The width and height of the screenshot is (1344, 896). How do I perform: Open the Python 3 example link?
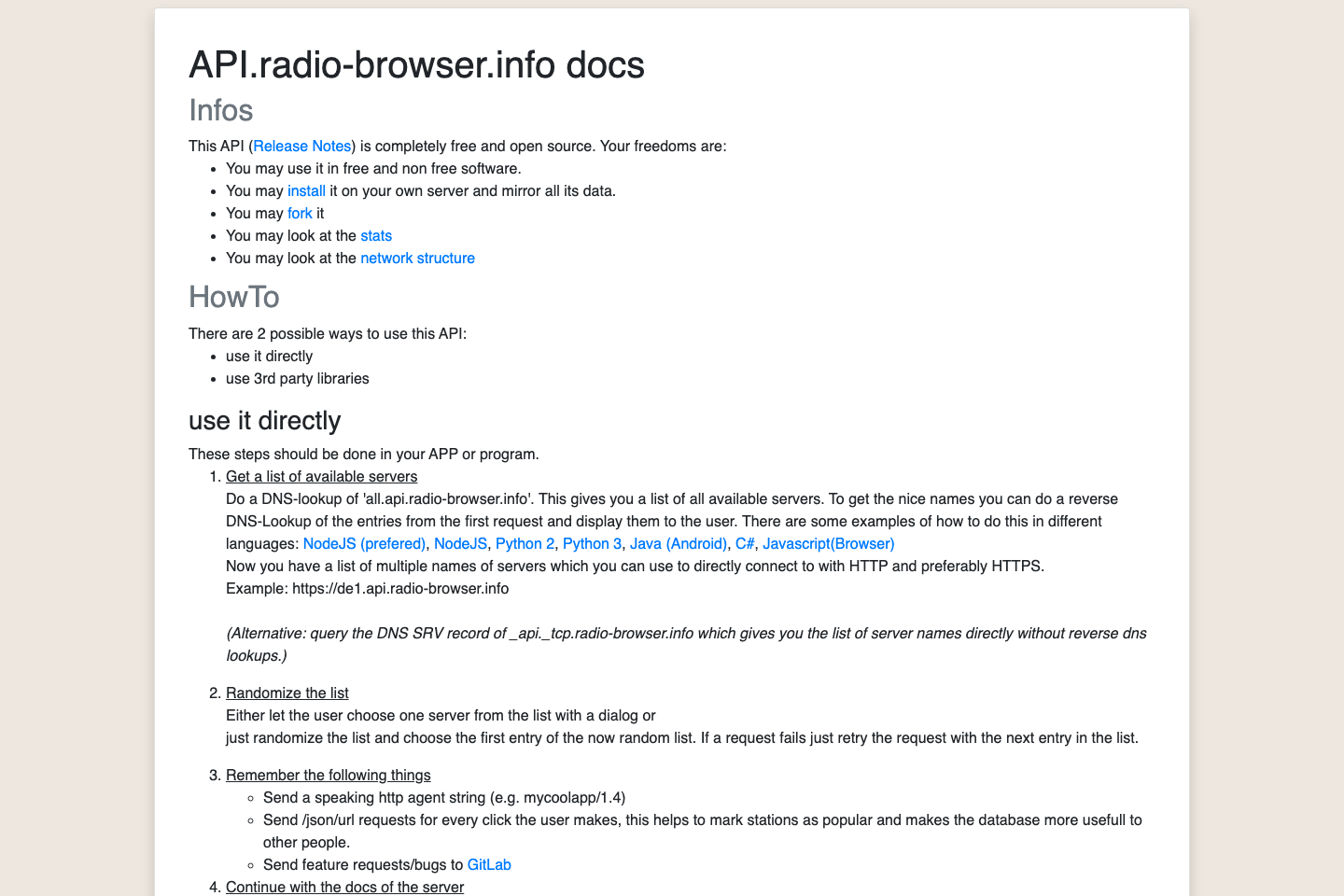point(592,543)
